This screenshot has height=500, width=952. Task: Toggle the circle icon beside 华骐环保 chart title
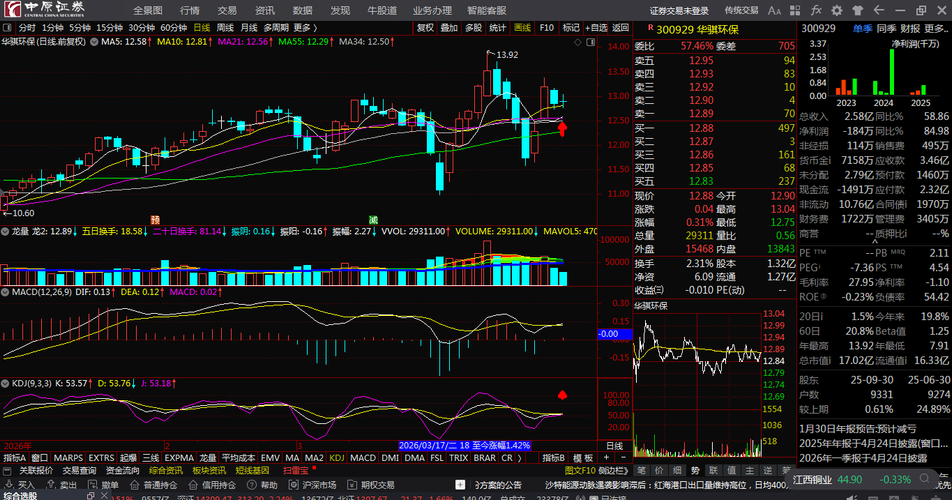point(94,42)
